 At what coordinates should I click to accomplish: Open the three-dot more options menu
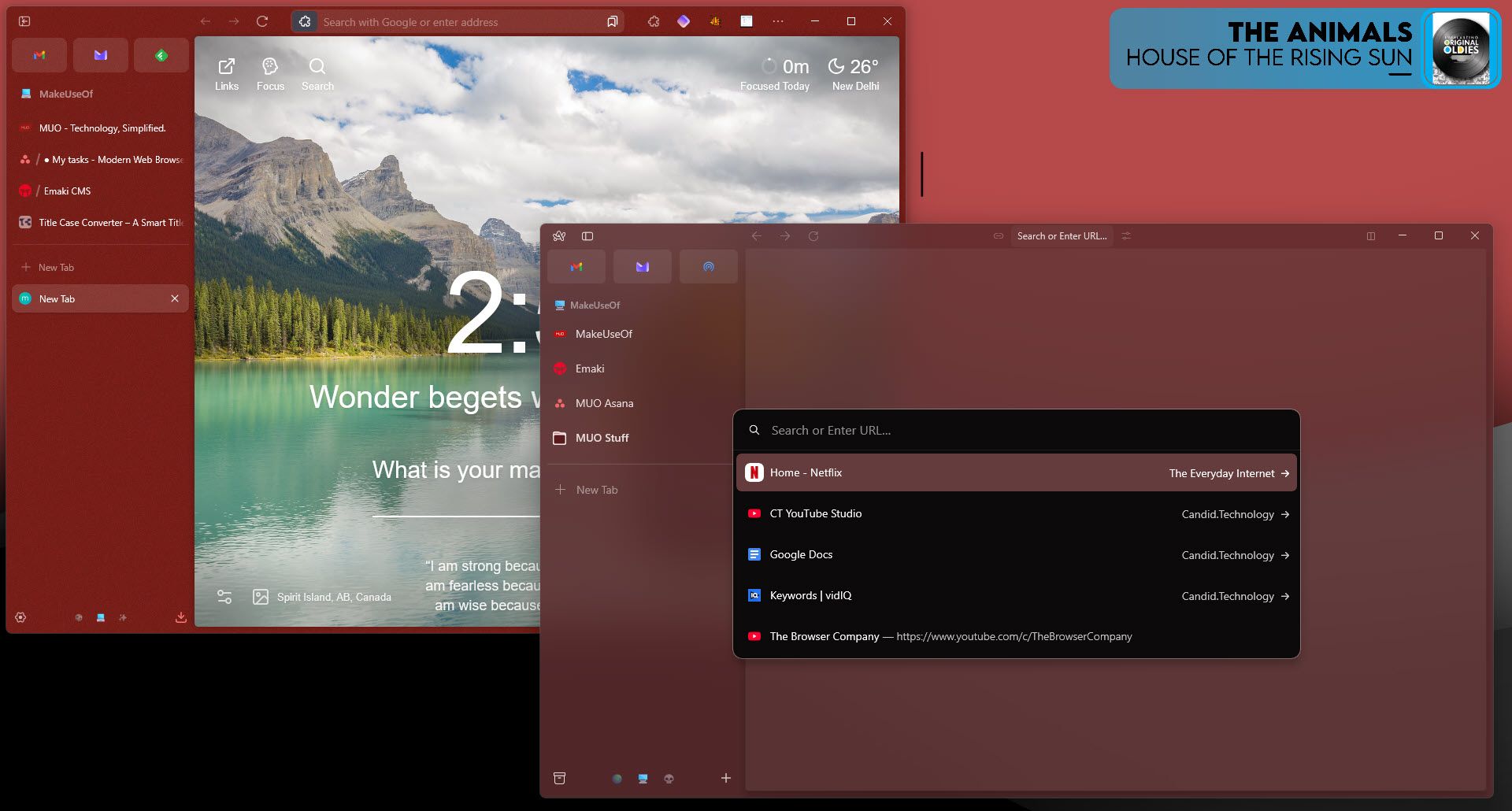pos(778,21)
